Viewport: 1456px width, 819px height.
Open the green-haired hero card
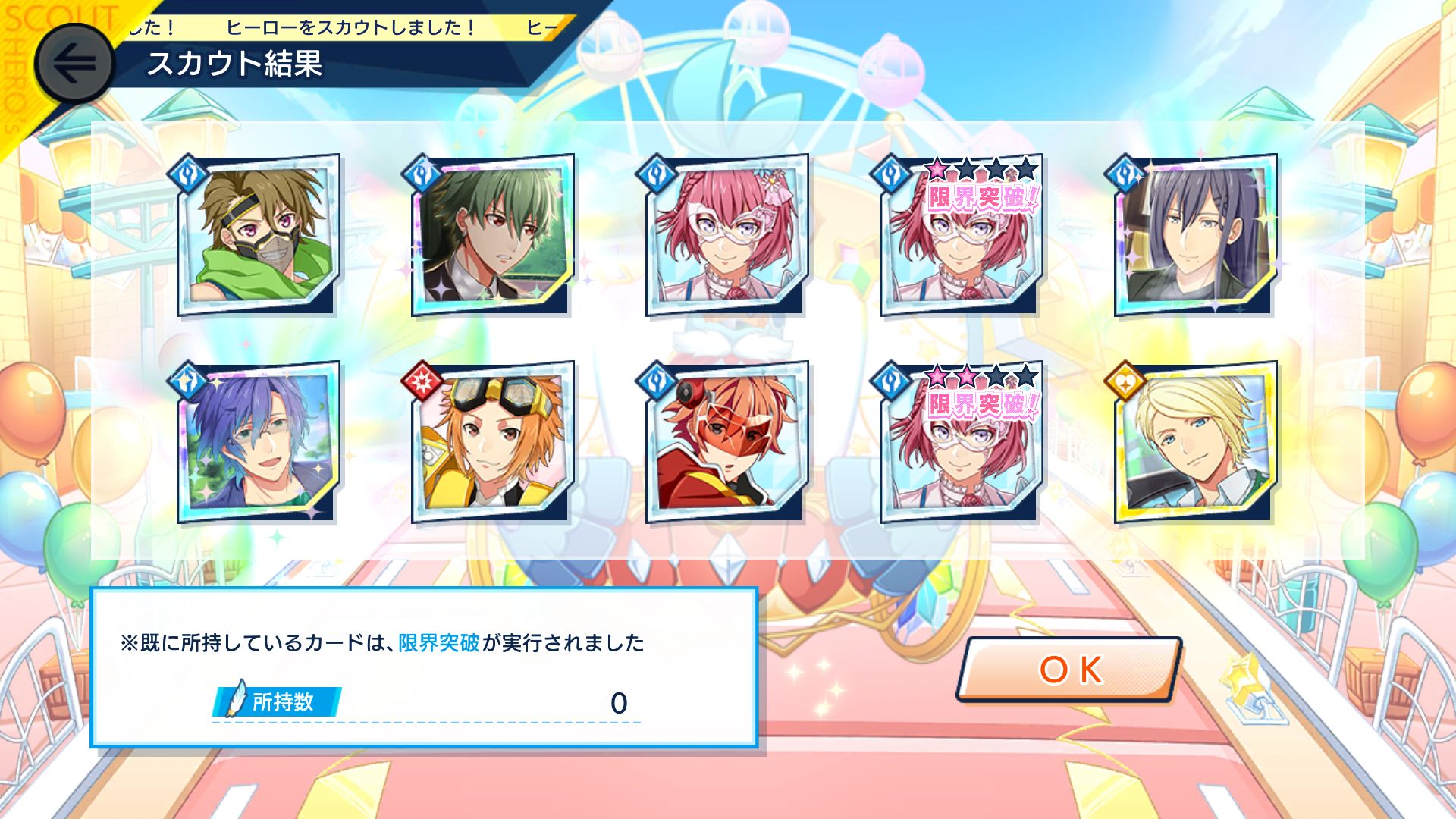tap(493, 235)
